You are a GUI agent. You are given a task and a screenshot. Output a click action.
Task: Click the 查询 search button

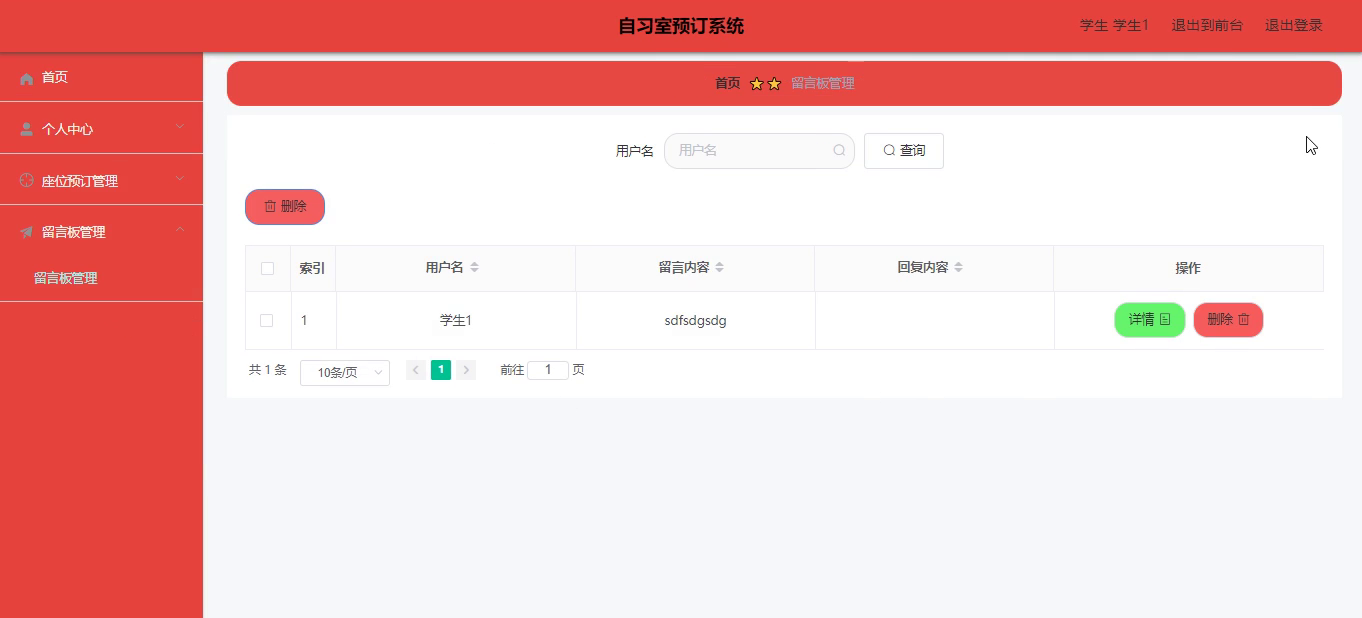tap(904, 151)
